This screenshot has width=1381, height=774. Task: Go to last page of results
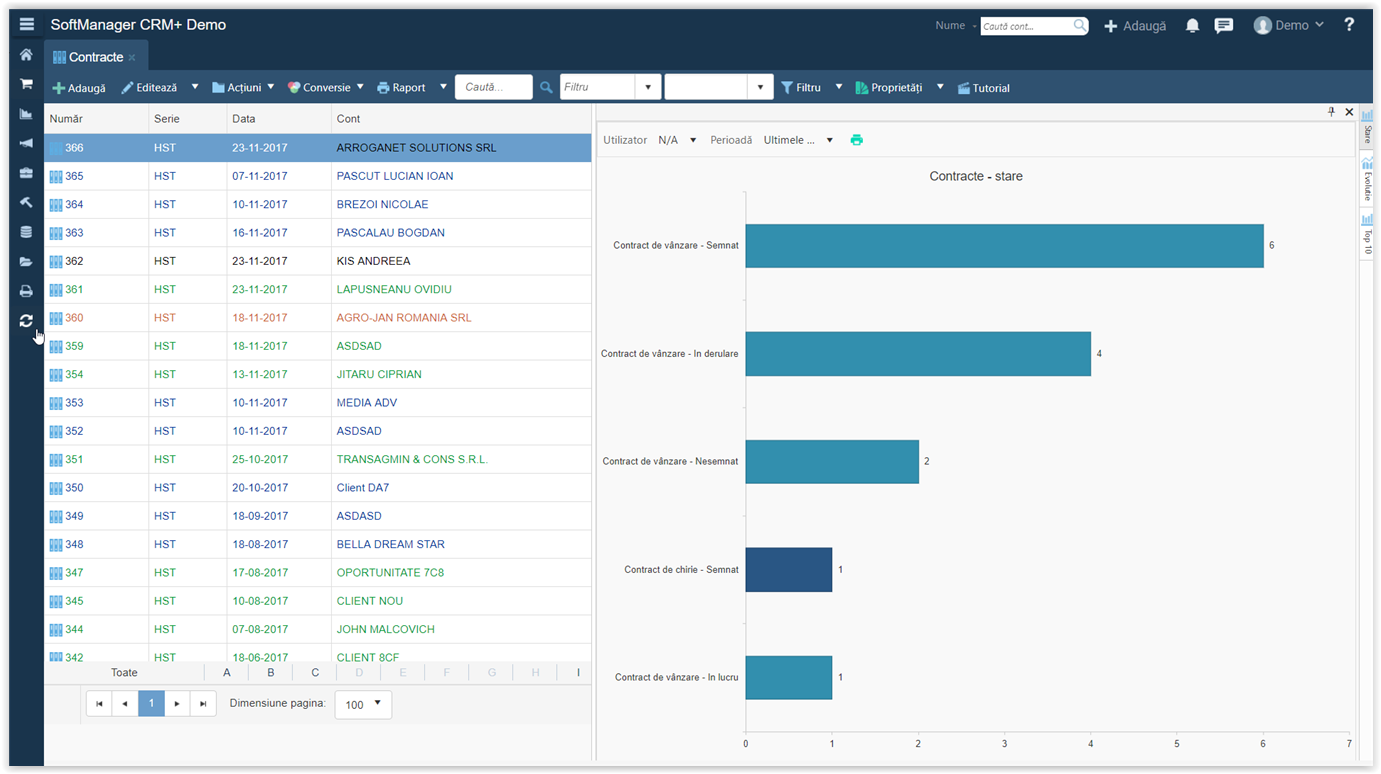click(x=203, y=704)
